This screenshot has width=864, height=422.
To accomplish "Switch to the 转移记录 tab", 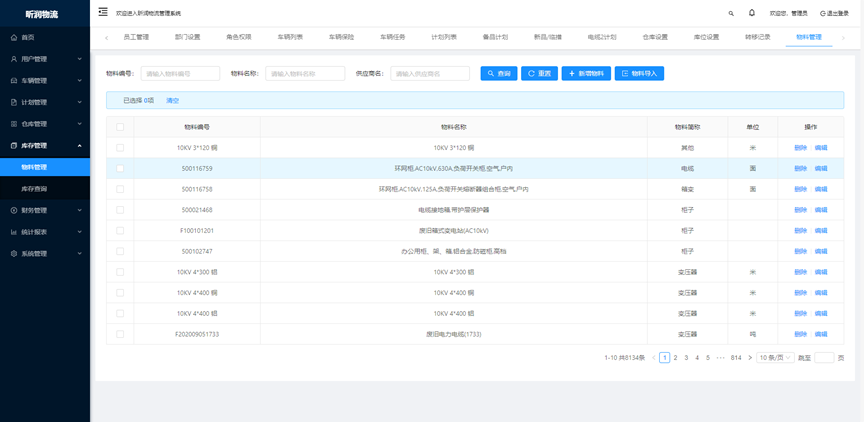I will (x=758, y=37).
